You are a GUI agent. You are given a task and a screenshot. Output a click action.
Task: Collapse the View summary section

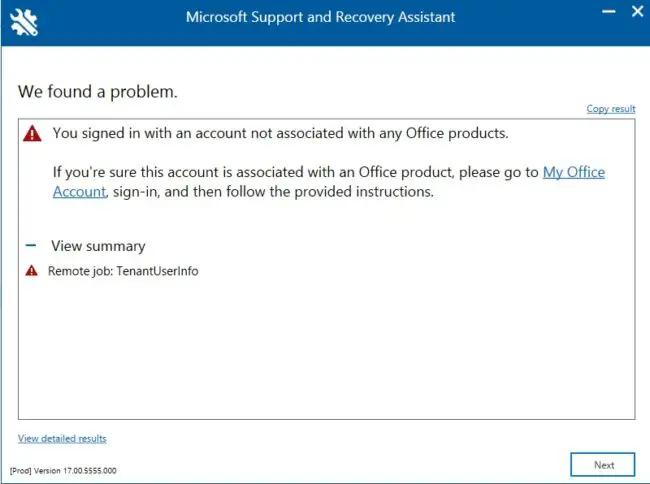31,245
